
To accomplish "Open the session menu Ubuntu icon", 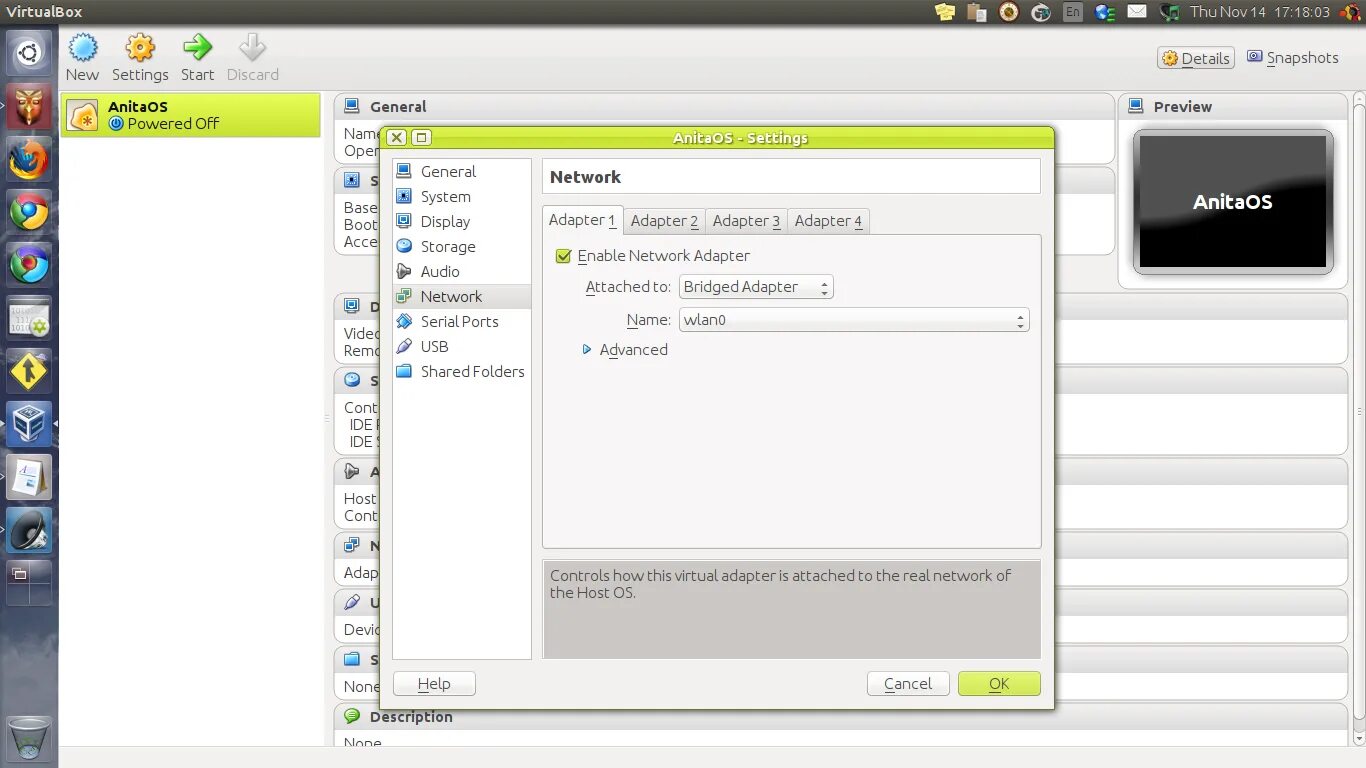I will pos(1350,12).
